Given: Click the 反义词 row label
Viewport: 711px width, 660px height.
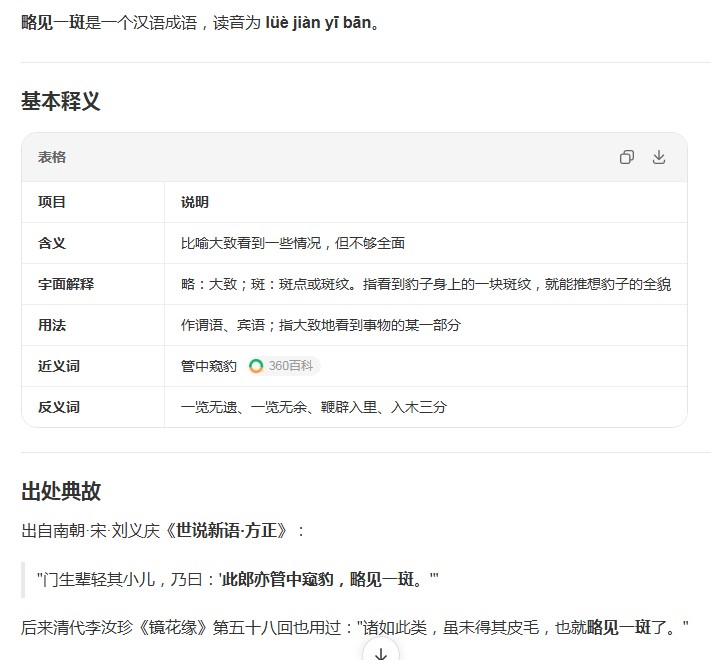Looking at the screenshot, I should [x=58, y=407].
